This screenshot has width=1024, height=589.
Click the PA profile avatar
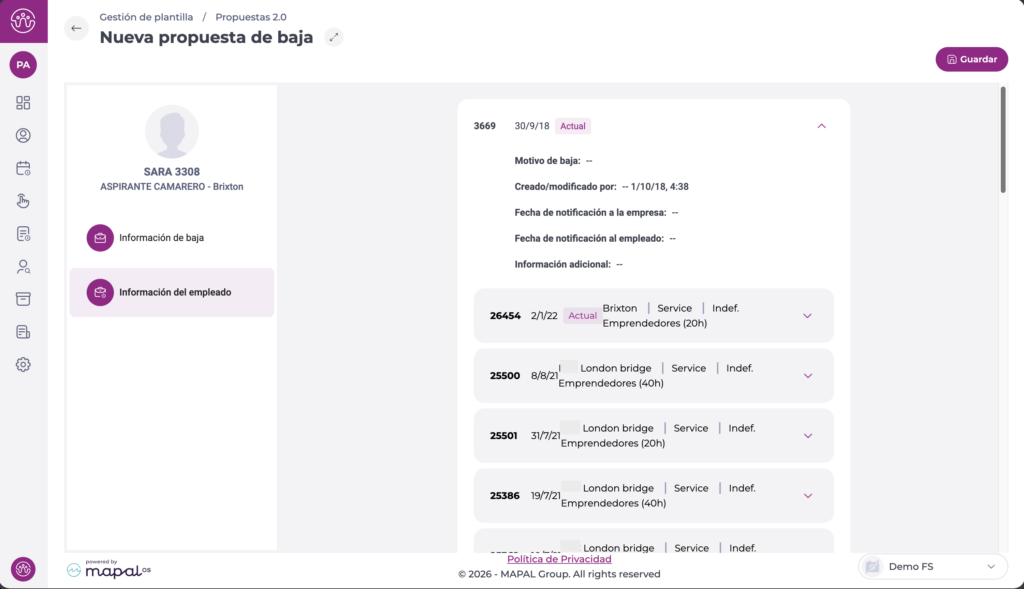point(23,65)
